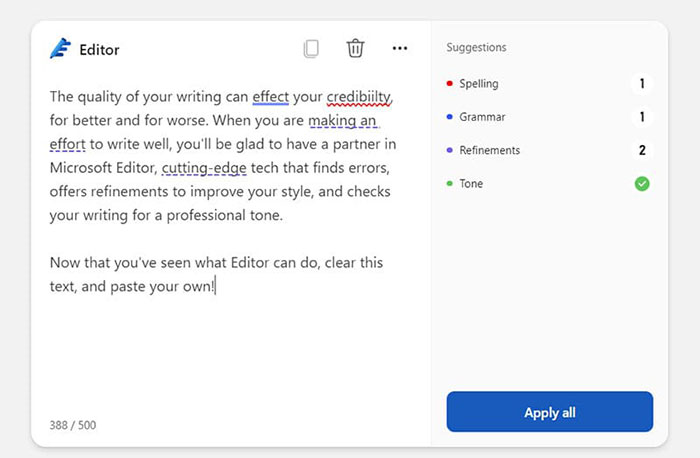
Task: Place cursor after "paste your own!" text
Action: pos(215,286)
